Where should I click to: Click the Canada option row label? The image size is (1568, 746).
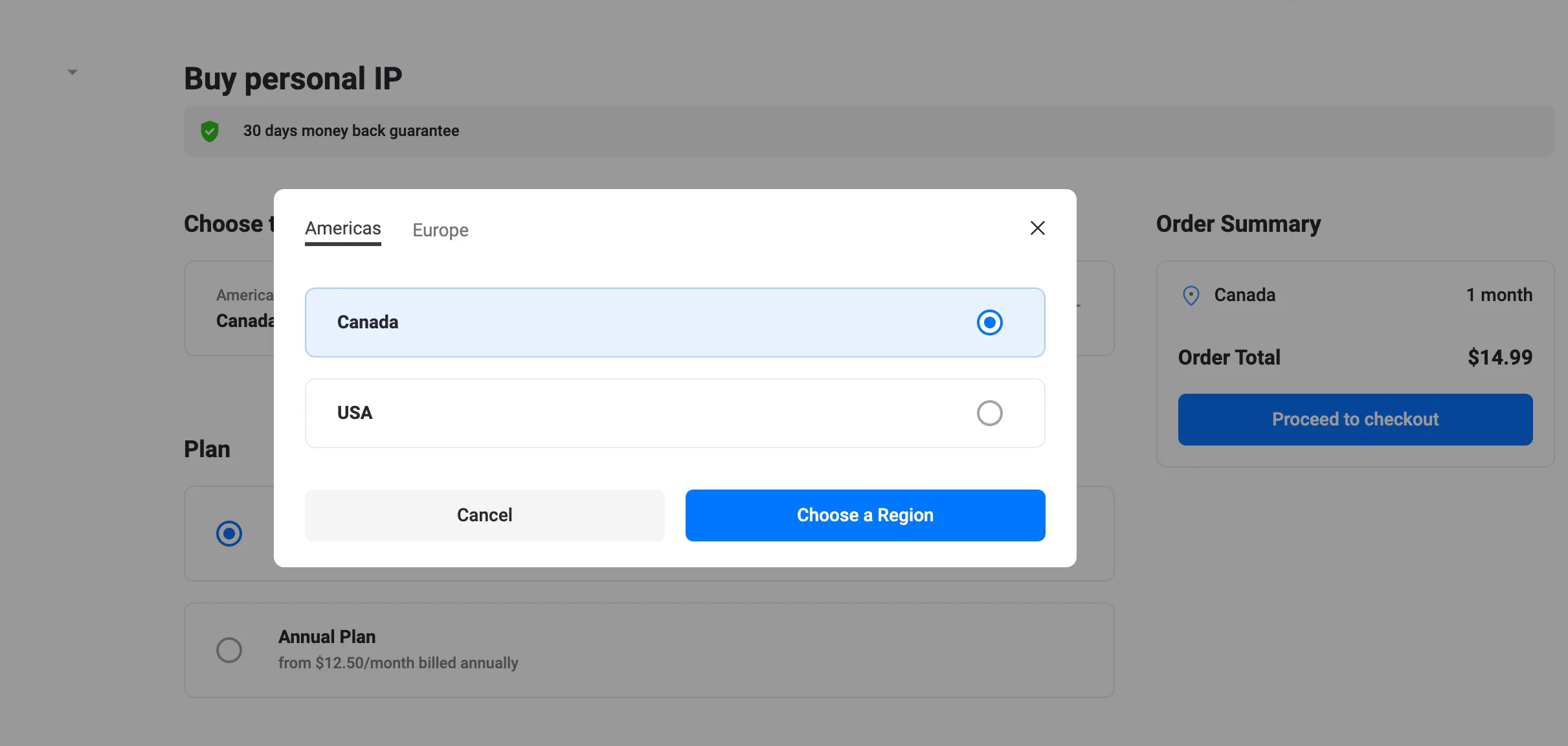pyautogui.click(x=368, y=322)
